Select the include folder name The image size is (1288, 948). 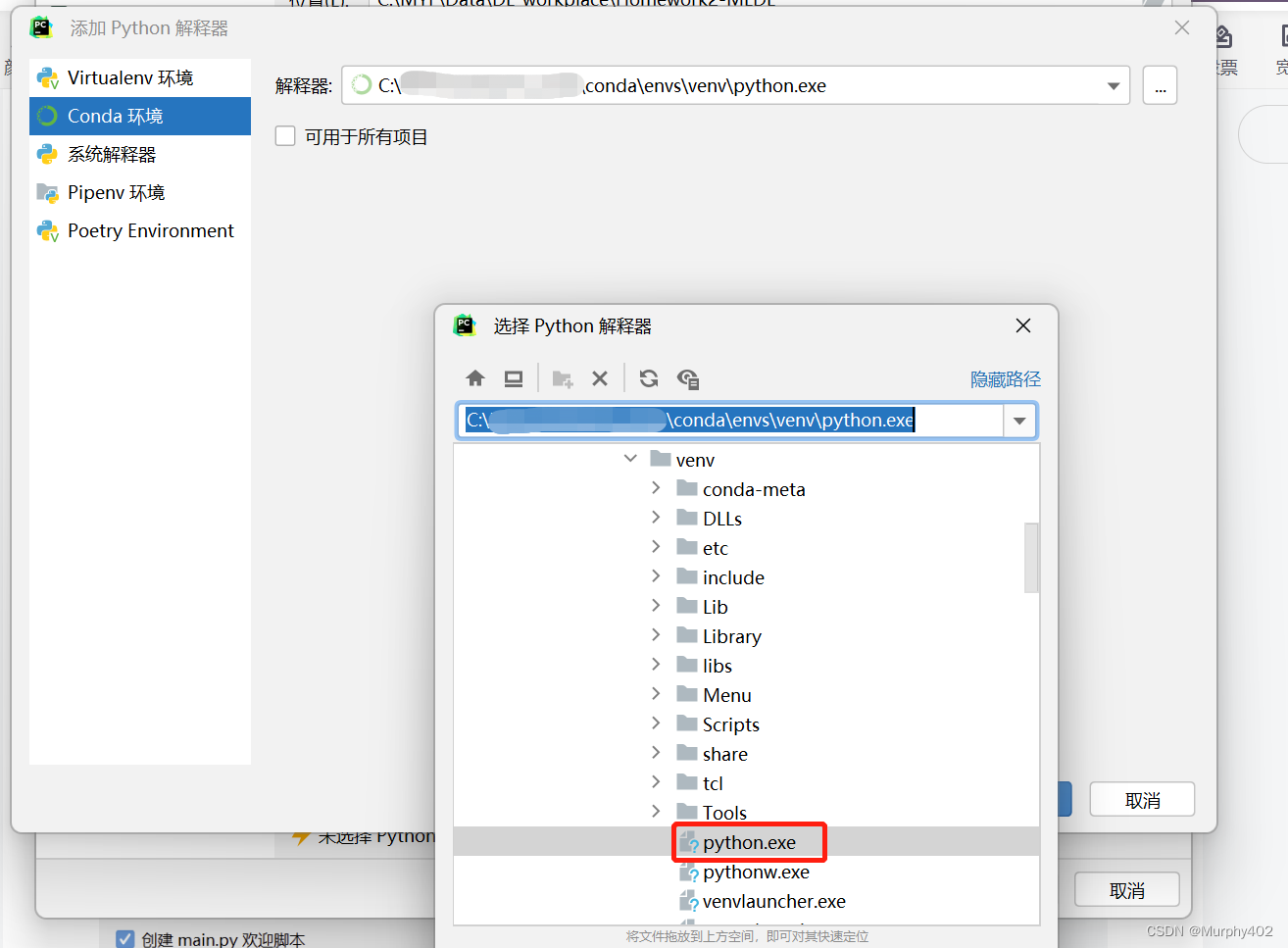(x=733, y=577)
